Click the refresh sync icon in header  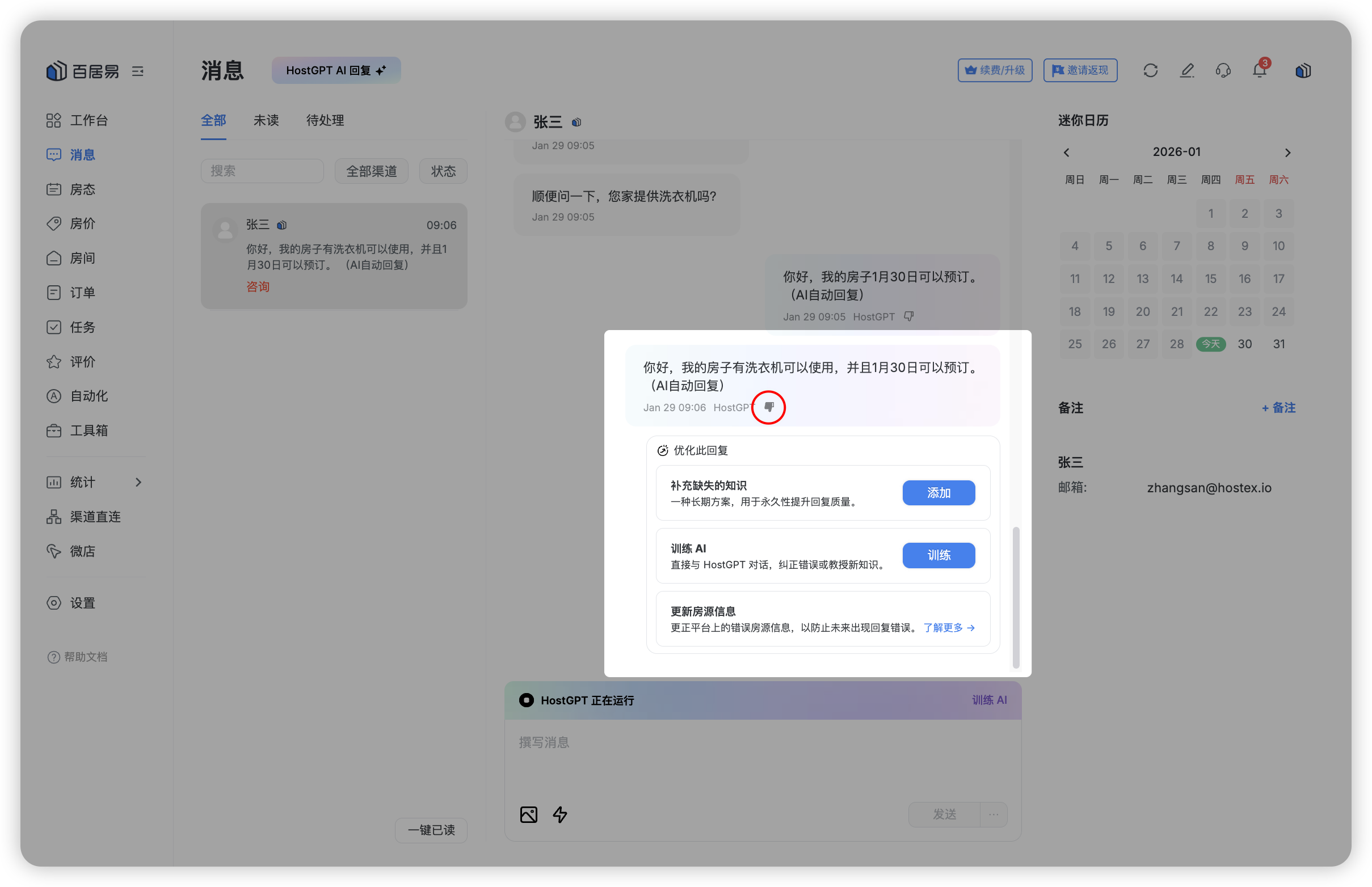(1150, 70)
